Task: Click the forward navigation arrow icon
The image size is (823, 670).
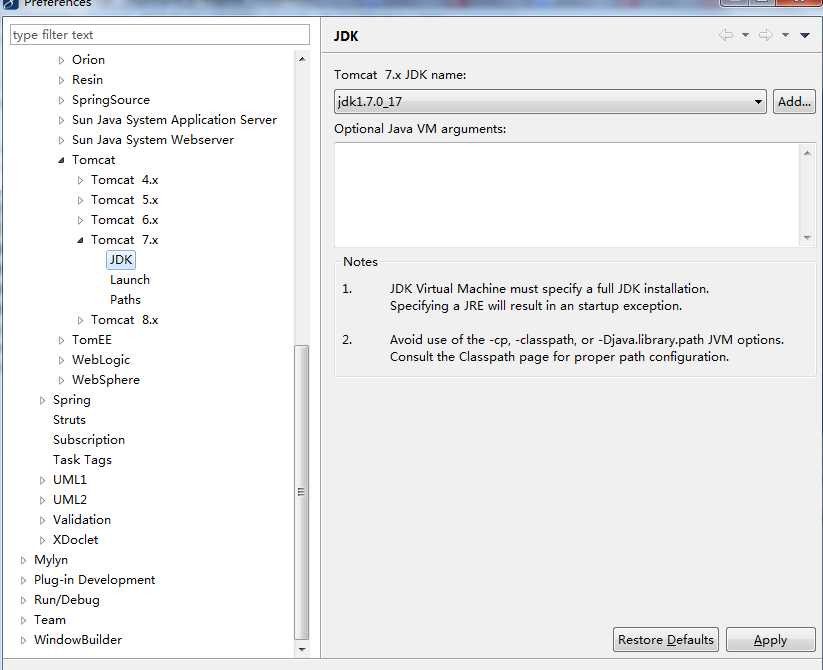Action: (x=766, y=35)
